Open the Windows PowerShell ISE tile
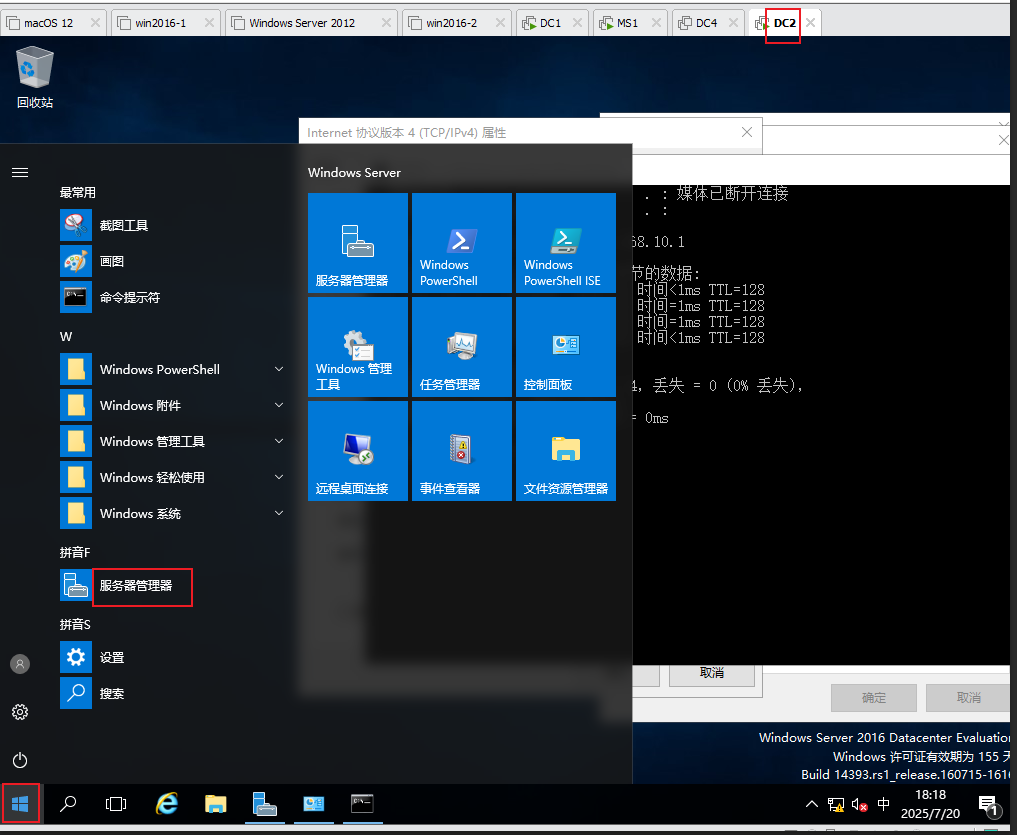Viewport: 1017px width, 835px height. [566, 243]
